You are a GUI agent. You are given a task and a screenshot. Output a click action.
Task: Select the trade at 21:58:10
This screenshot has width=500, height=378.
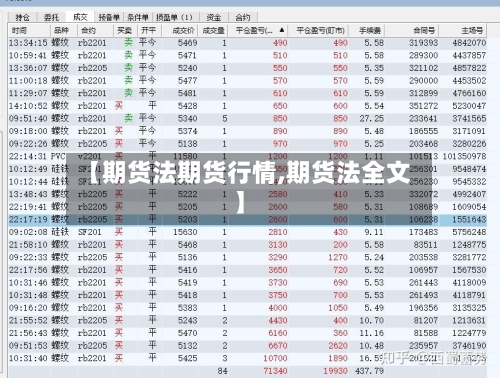click(247, 245)
